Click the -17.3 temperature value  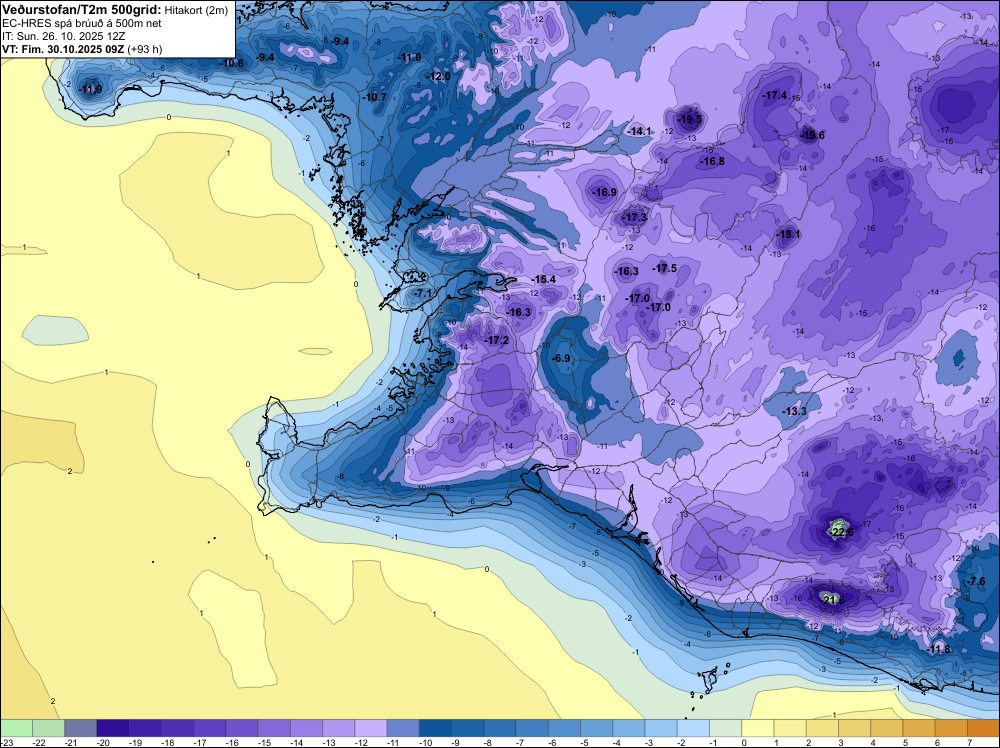(635, 217)
